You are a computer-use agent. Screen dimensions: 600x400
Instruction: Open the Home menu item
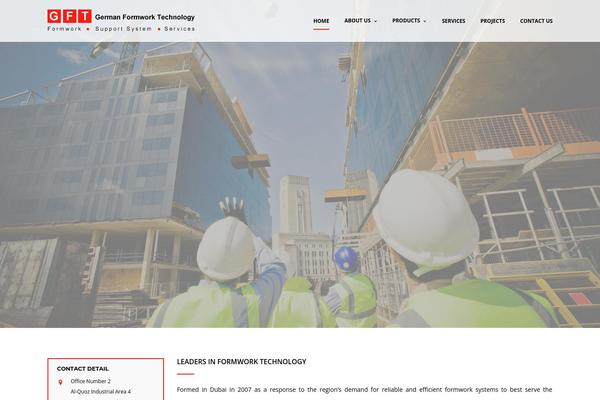click(x=321, y=21)
